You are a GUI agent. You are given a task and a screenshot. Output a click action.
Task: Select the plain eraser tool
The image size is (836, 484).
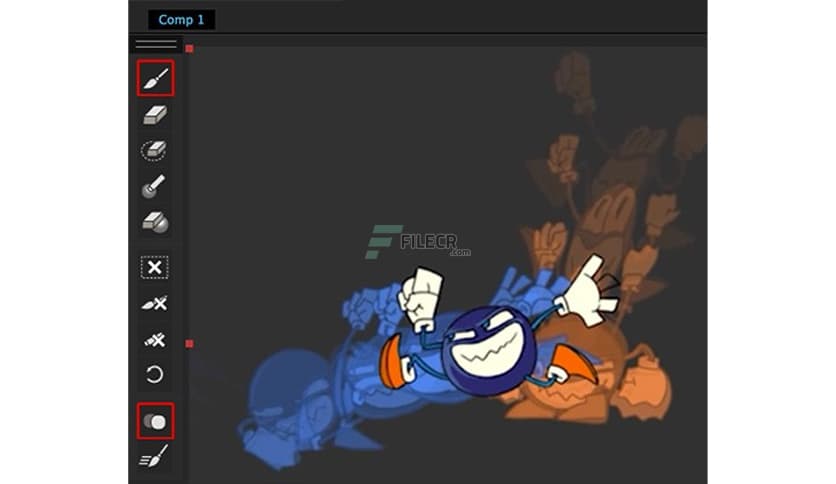[x=155, y=115]
